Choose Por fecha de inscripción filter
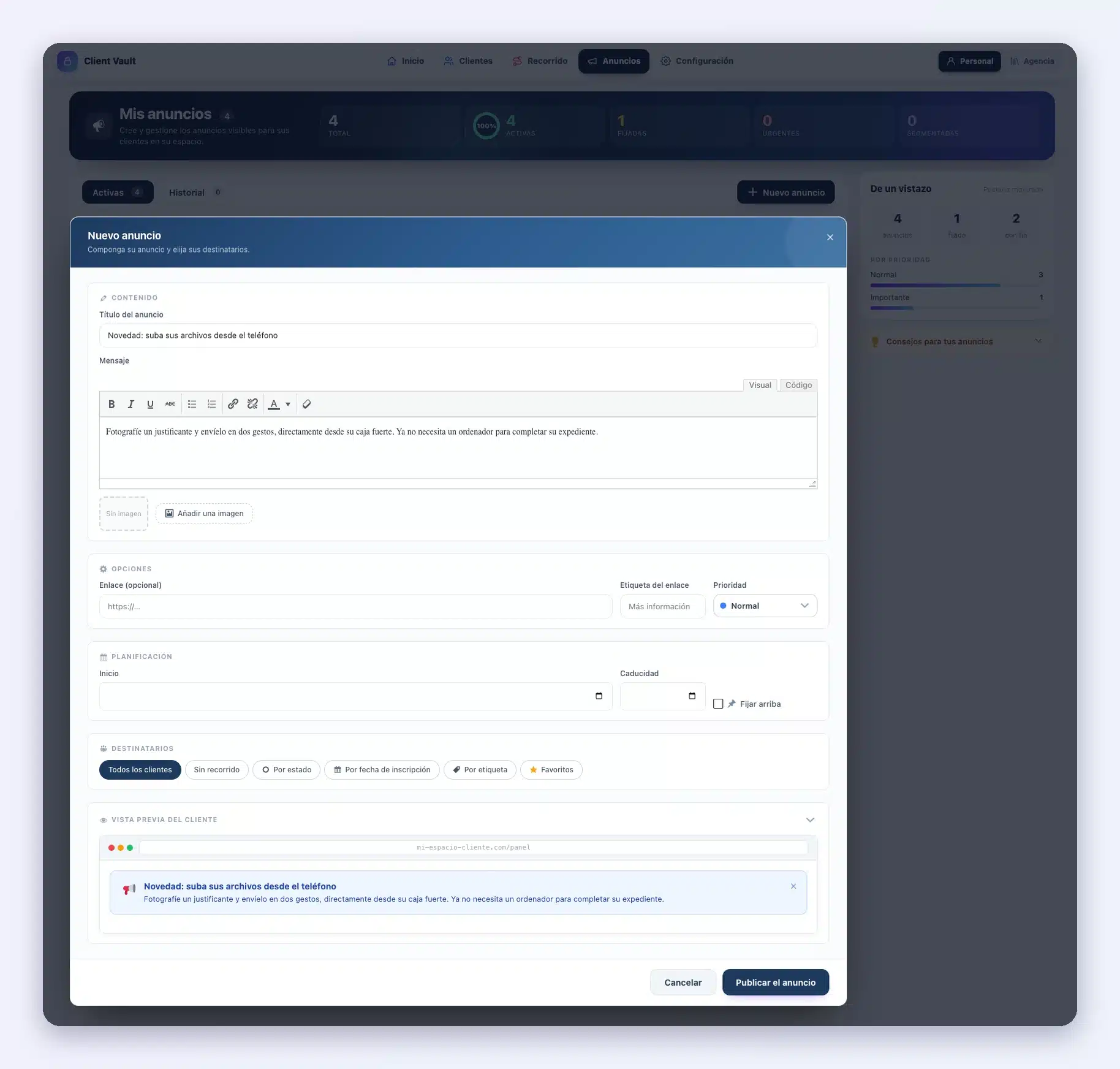 tap(382, 770)
